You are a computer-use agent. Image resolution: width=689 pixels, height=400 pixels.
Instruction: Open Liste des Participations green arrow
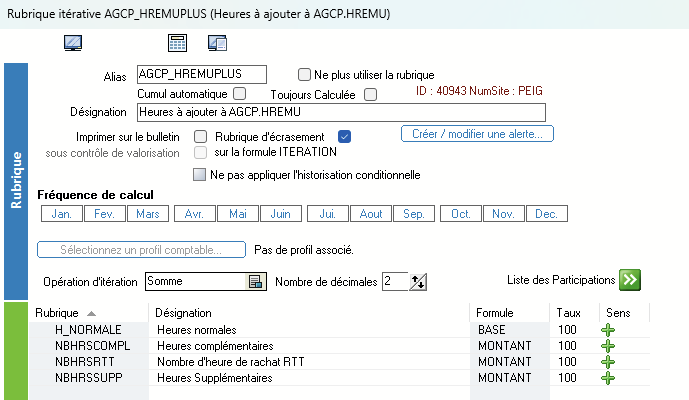(x=629, y=280)
